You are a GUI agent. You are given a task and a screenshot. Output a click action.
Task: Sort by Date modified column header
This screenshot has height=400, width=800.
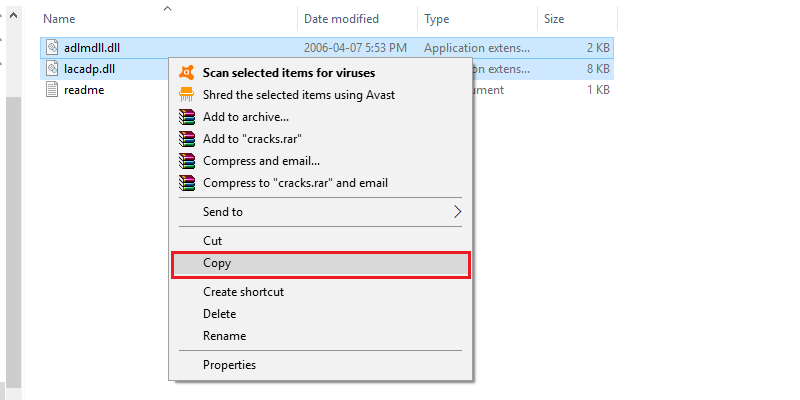pyautogui.click(x=344, y=19)
